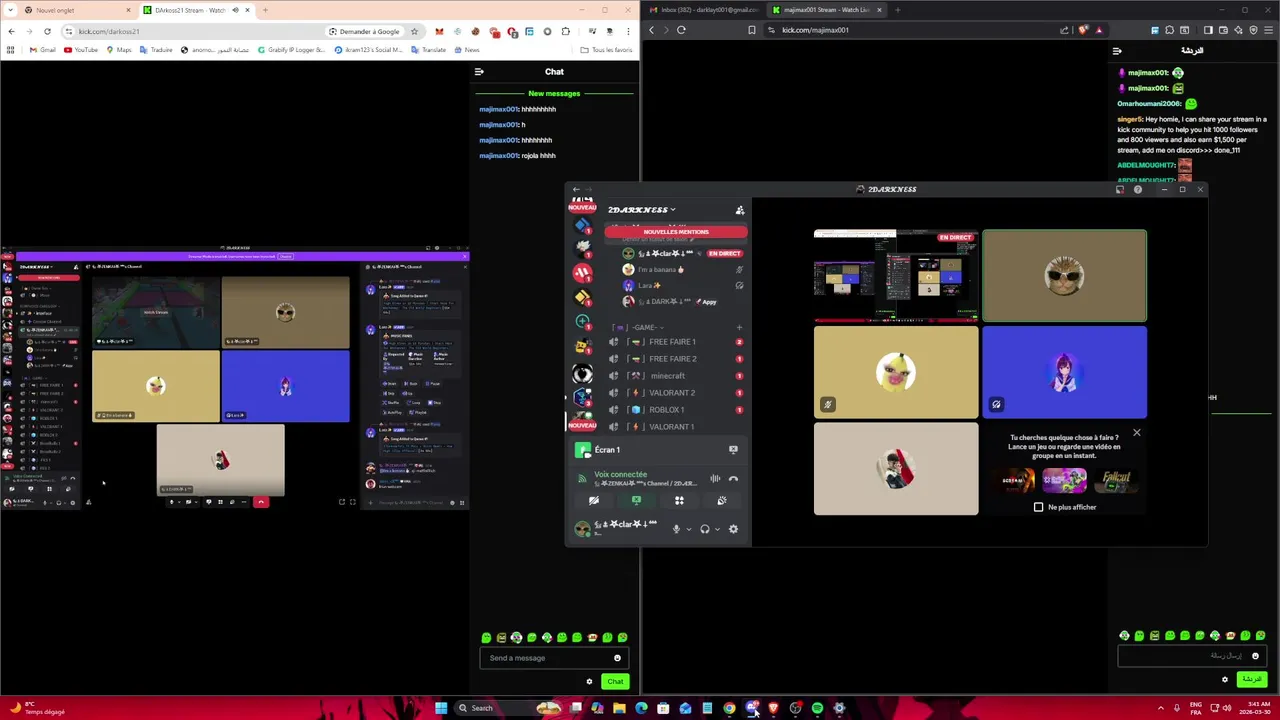The height and width of the screenshot is (720, 1280).
Task: Open YouTube bookmark in Chrome
Action: tap(81, 50)
